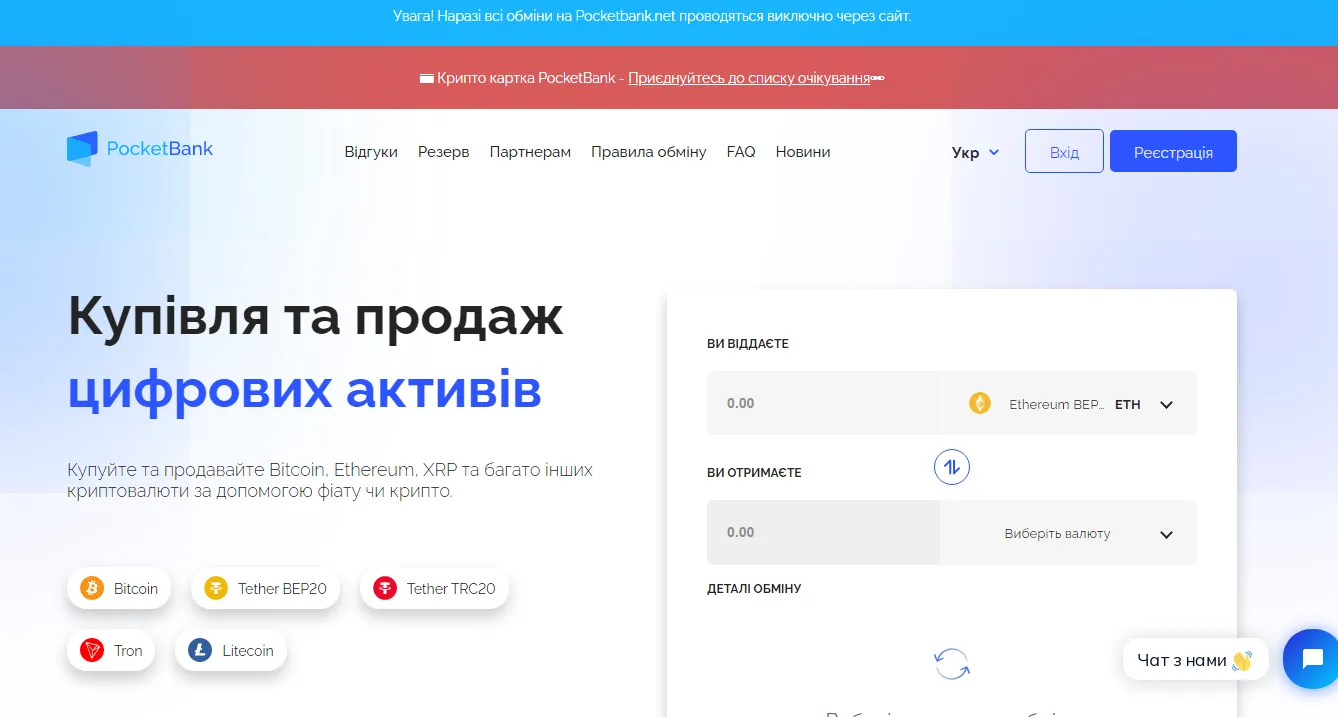Open the FAQ menu item
Screen dimensions: 1338x717
tap(740, 151)
